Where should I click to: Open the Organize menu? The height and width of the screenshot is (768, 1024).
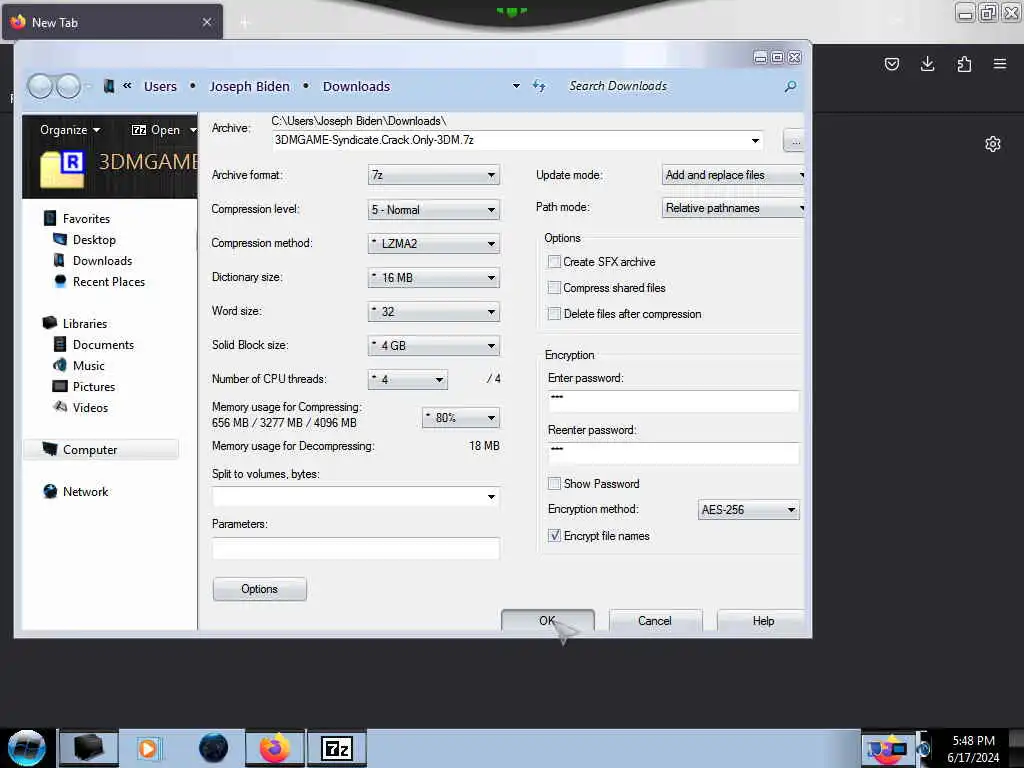pos(70,130)
